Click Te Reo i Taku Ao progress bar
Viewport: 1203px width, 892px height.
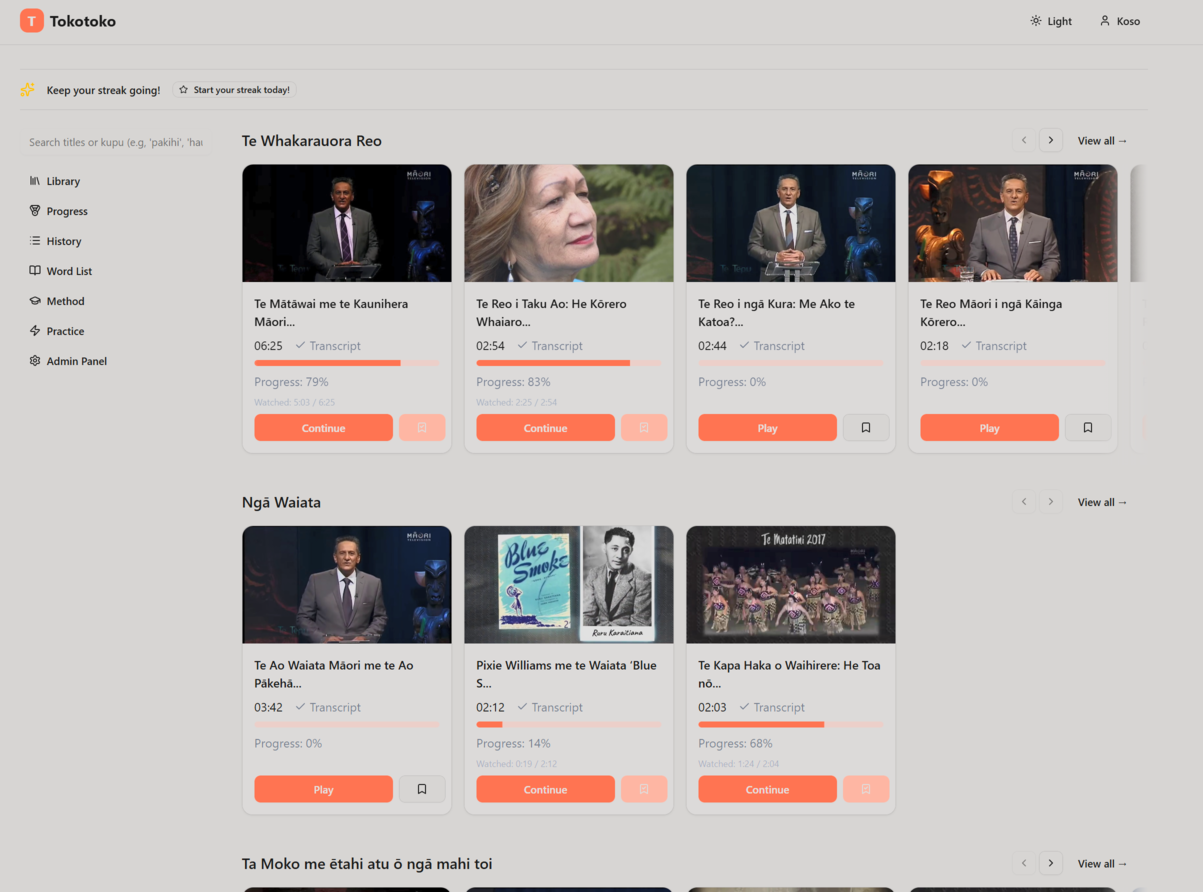pos(568,363)
